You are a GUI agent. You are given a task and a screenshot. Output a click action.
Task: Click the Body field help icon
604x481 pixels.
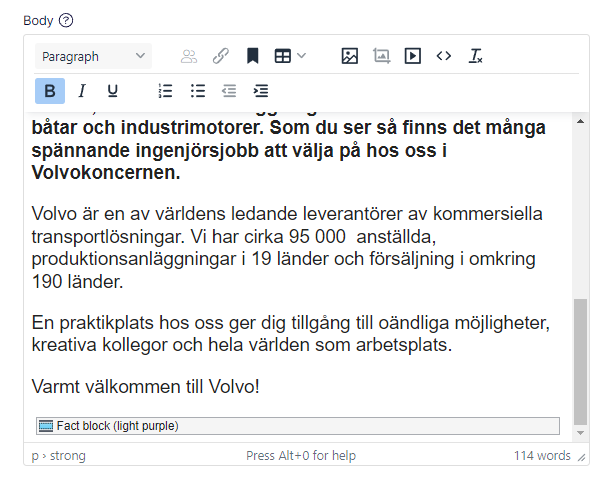point(66,20)
